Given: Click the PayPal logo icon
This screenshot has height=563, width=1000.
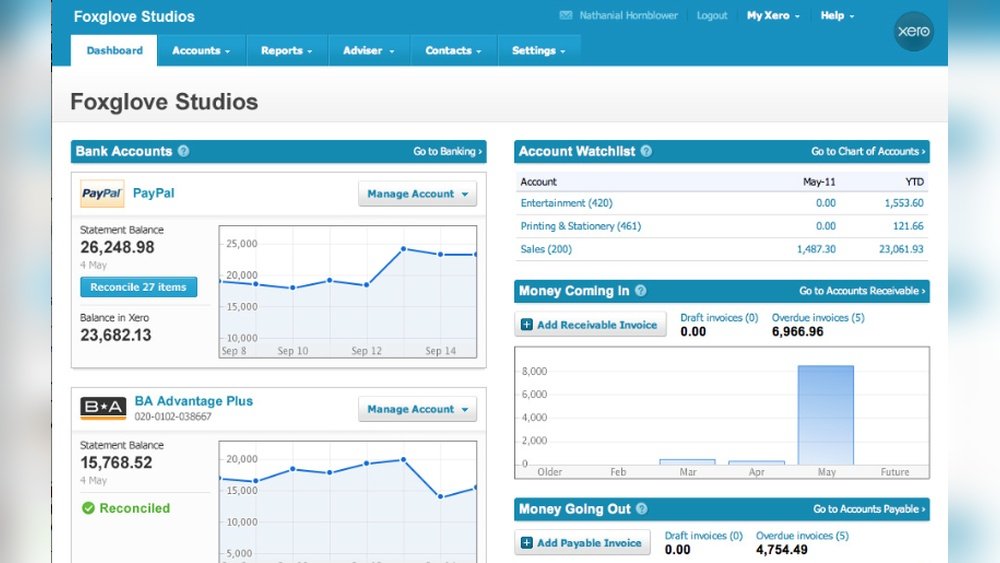Looking at the screenshot, I should [101, 193].
